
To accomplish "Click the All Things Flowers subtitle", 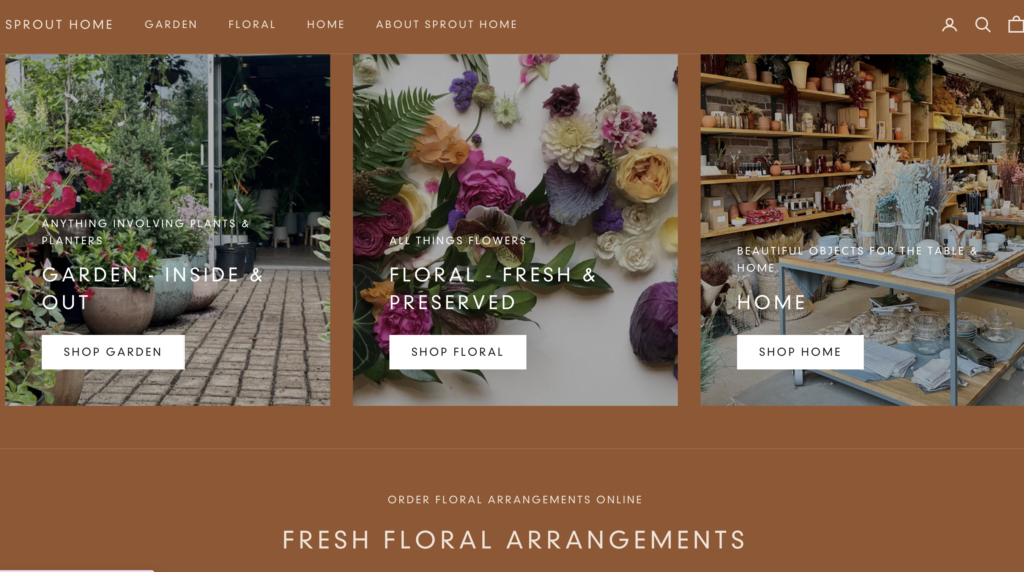I will tap(458, 241).
